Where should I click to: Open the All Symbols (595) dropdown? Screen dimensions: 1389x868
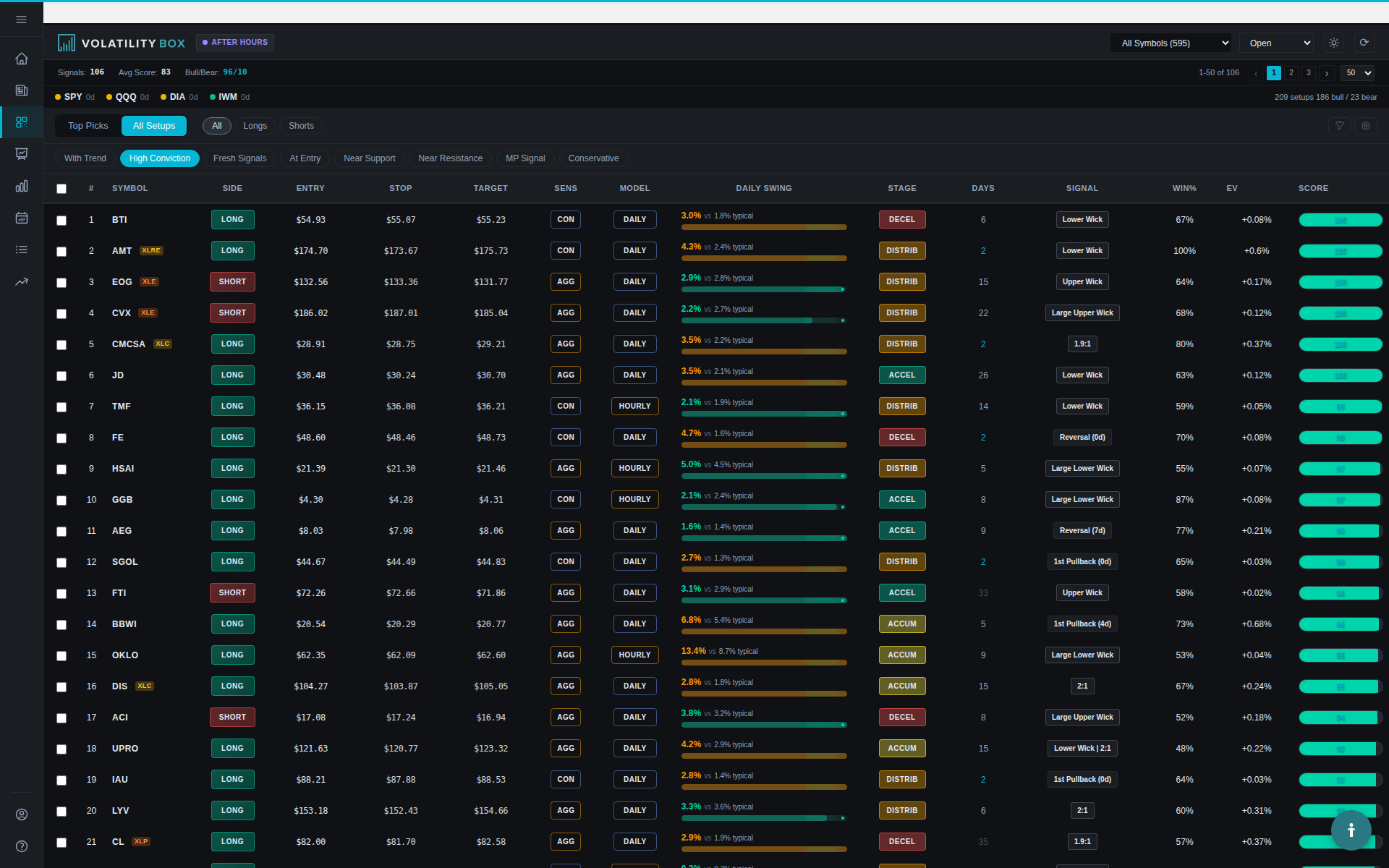[1171, 43]
